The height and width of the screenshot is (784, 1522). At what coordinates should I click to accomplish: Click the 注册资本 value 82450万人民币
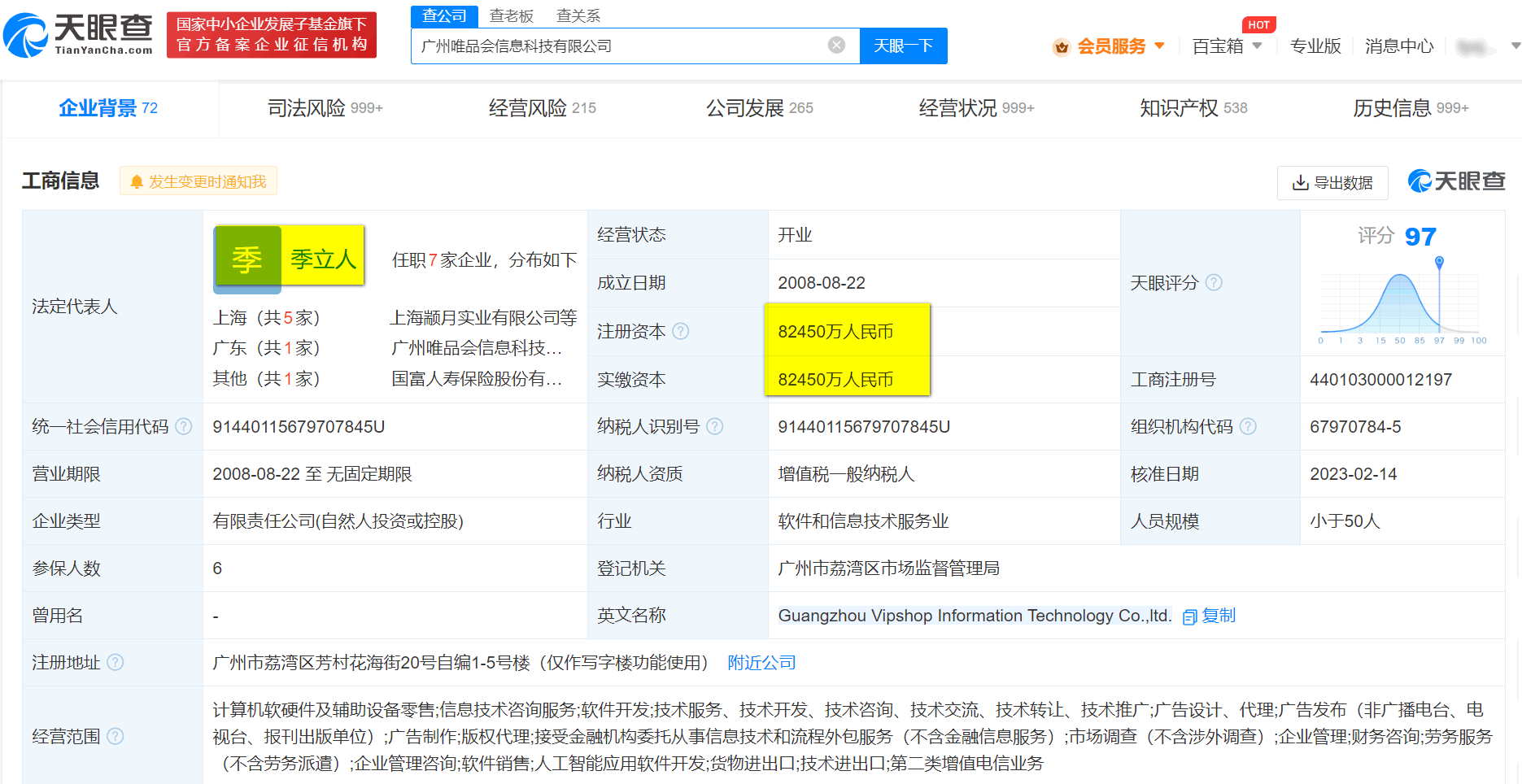coord(835,332)
